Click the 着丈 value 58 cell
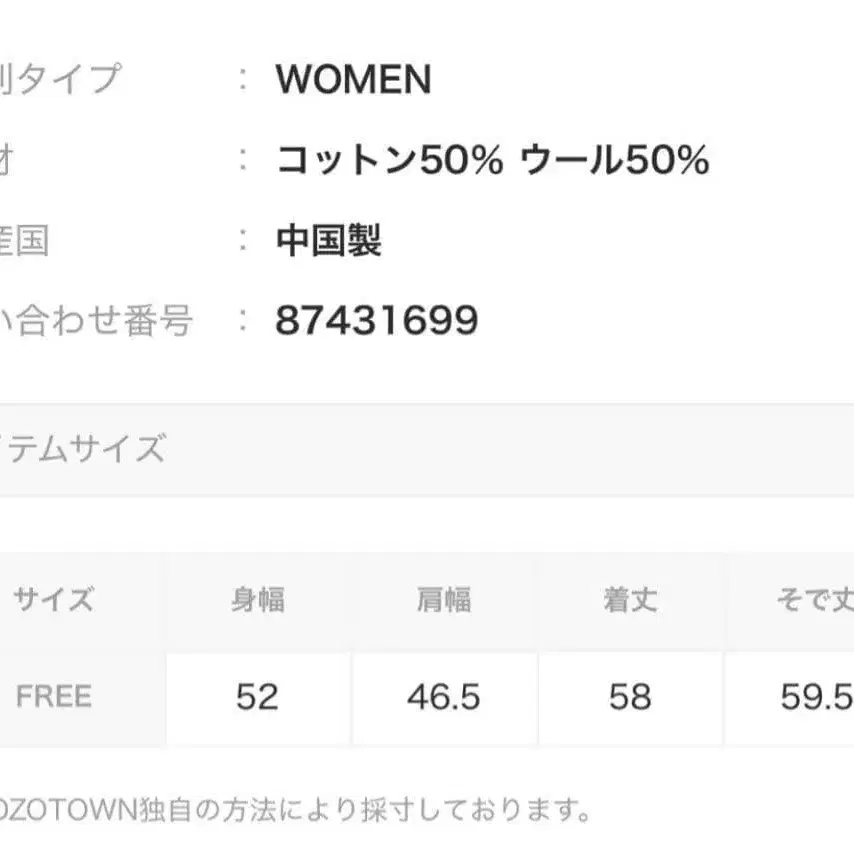 coord(629,696)
